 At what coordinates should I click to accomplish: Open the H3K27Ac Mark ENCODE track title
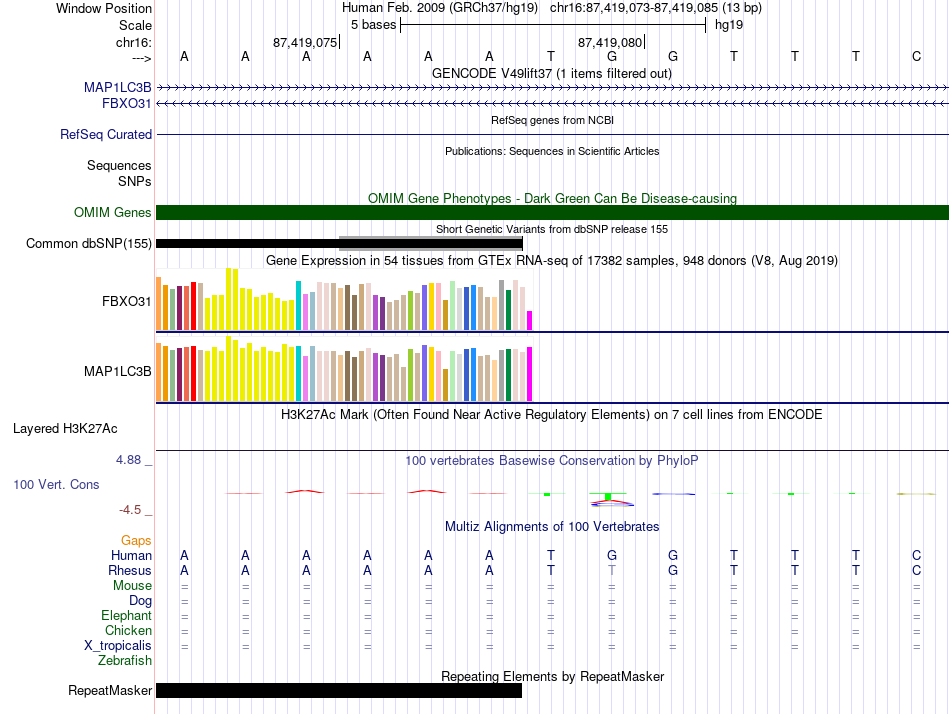coord(552,415)
